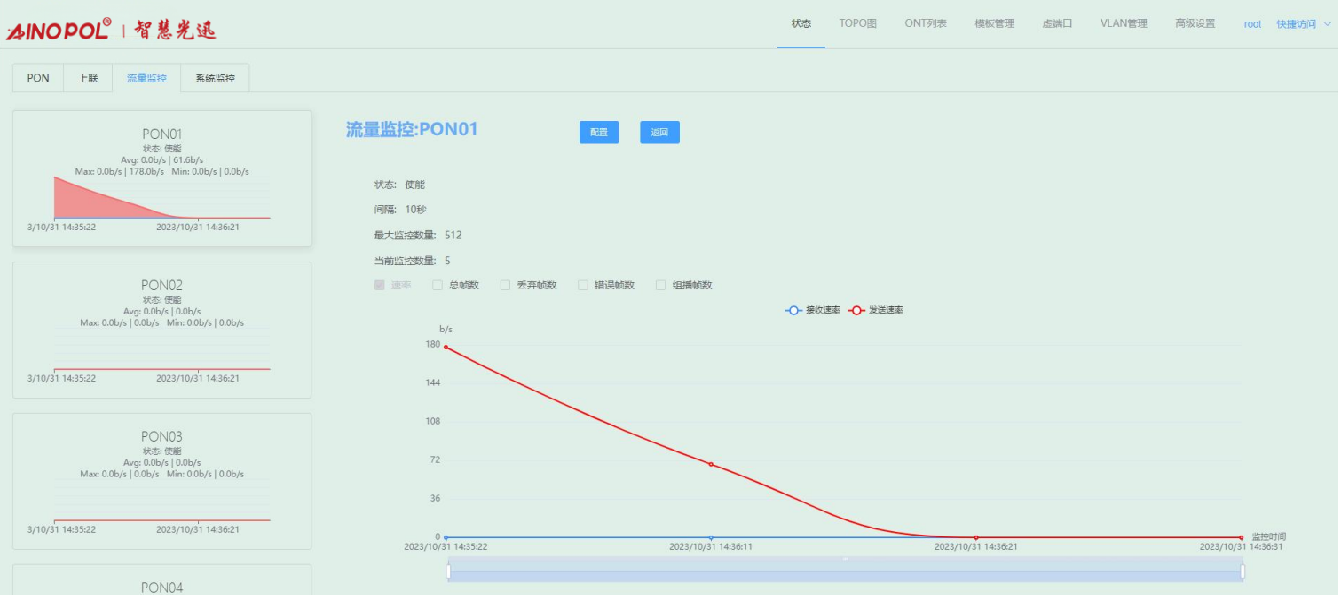
Task: Go to VLAN管理 in the top navigation
Action: (x=1123, y=24)
